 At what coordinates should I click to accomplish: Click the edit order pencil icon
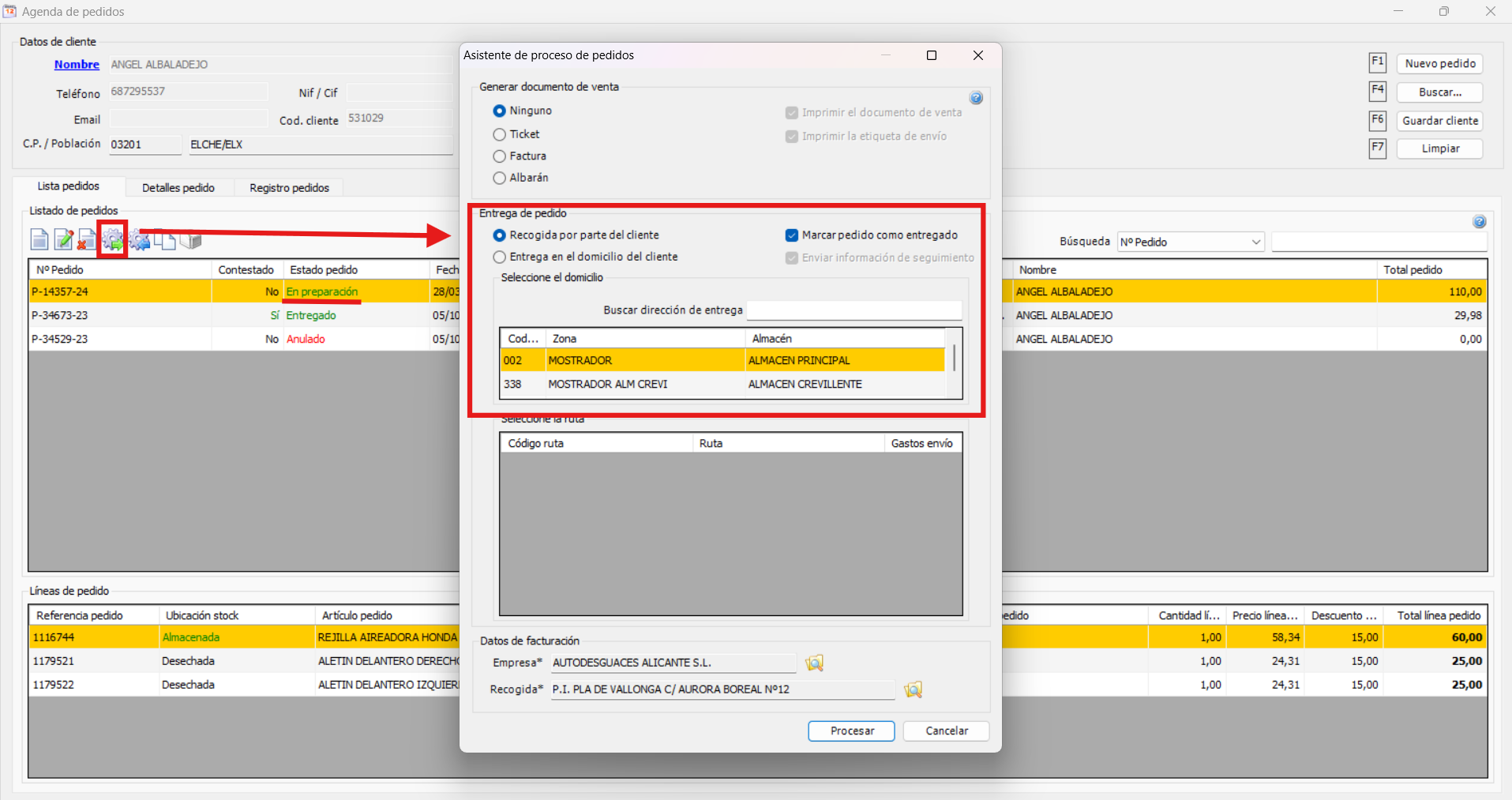tap(64, 239)
